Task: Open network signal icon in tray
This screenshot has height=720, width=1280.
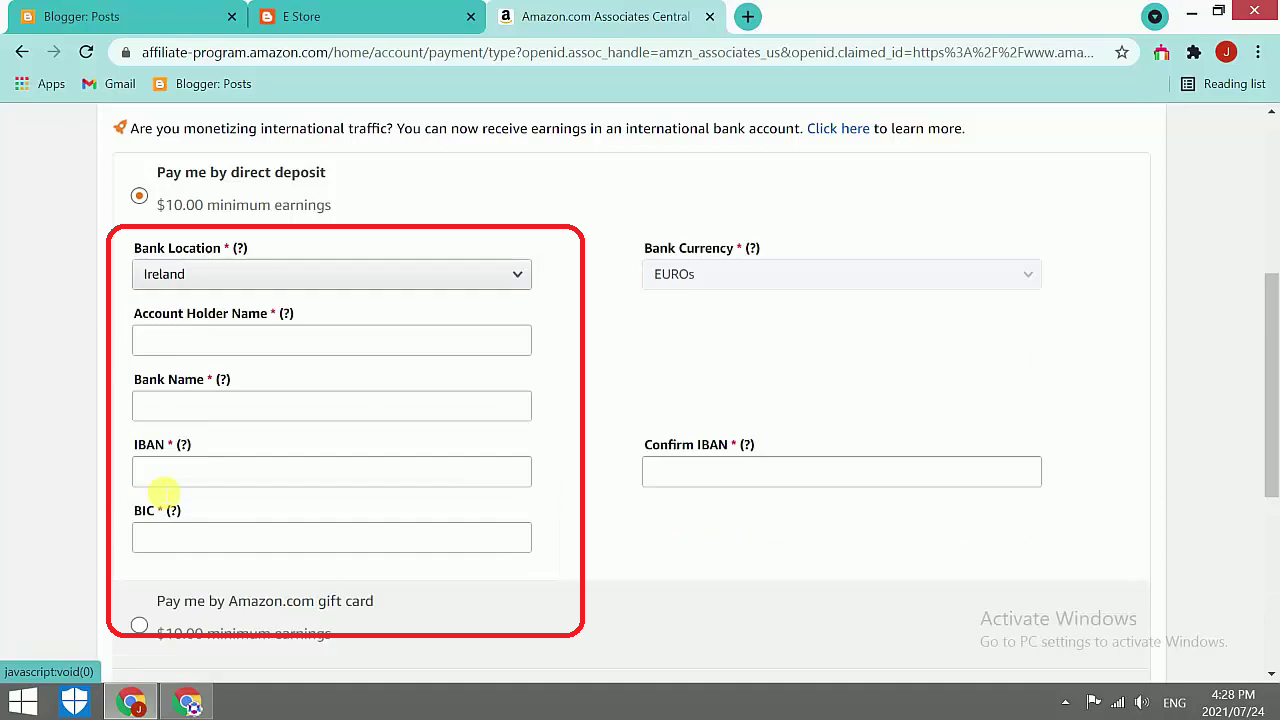Action: click(x=1118, y=702)
